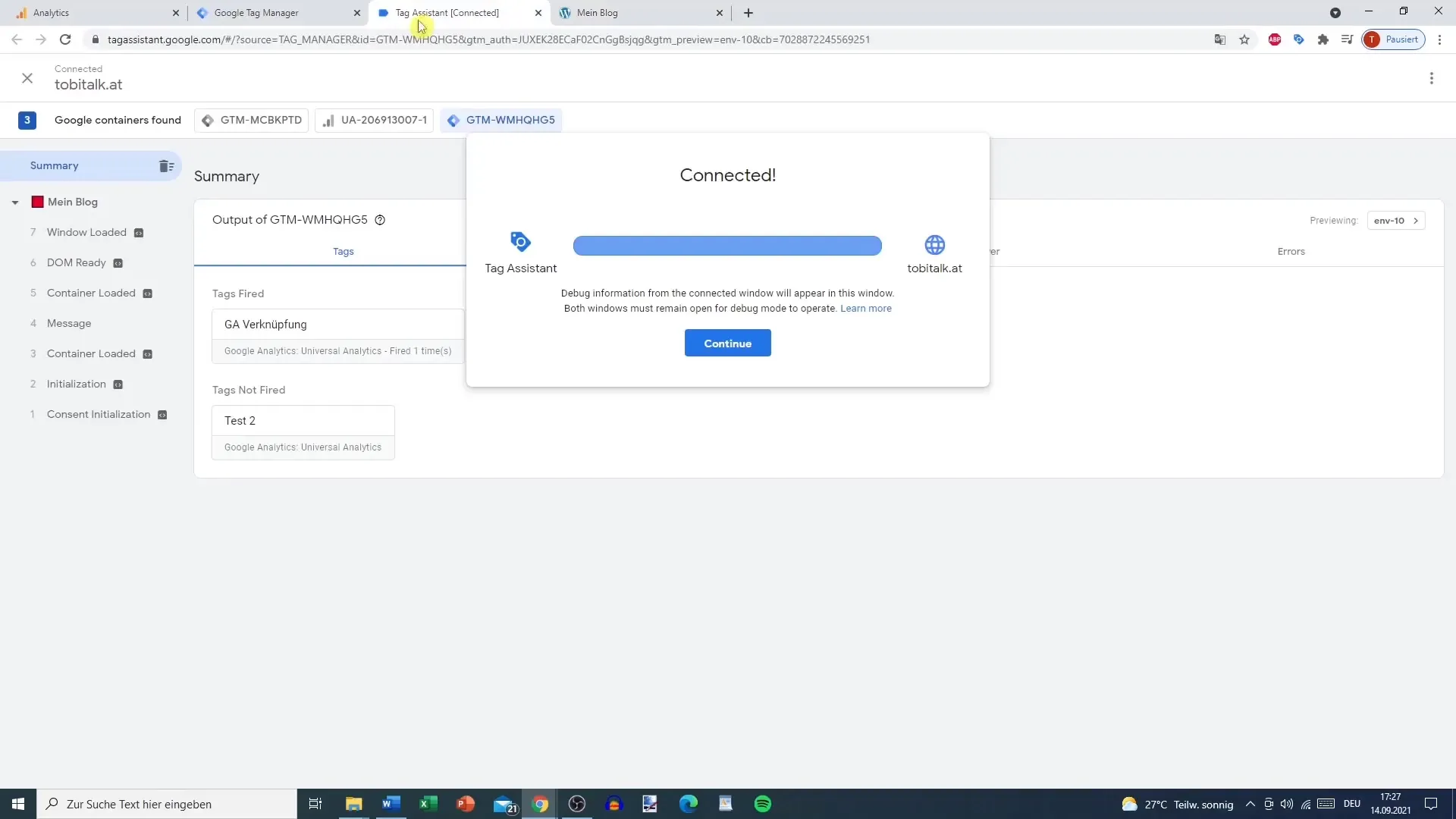Click the Learn more link in dialog
Screen dimensions: 1456x819
(867, 308)
